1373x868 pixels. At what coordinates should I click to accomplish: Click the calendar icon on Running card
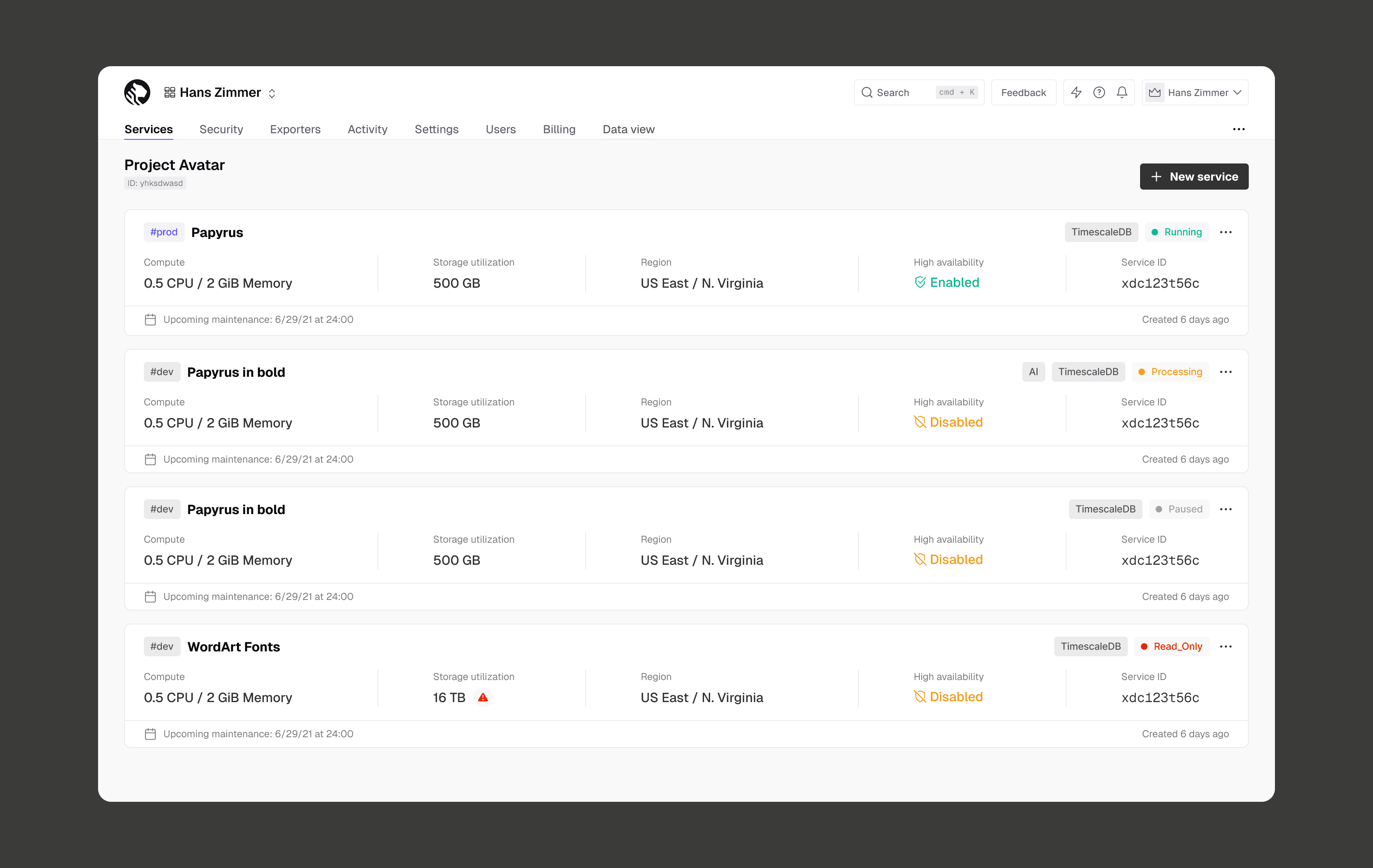point(150,320)
